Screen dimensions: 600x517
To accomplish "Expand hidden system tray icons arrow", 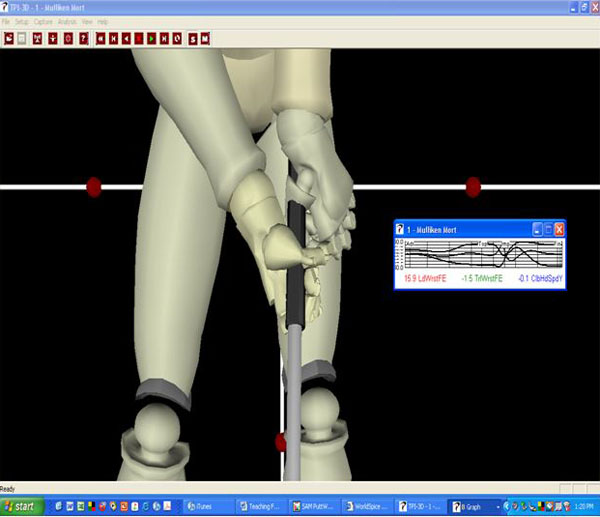I will click(x=507, y=507).
